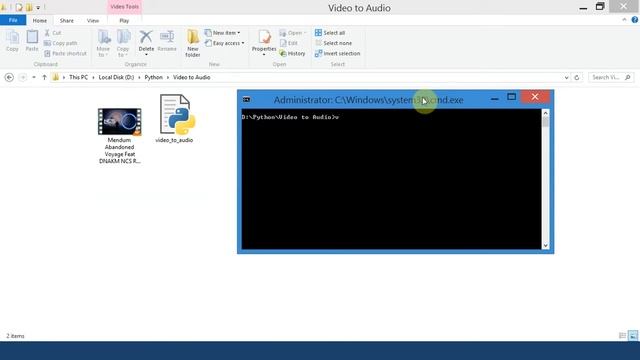
Task: Open Explorer Help question mark icon
Action: [635, 20]
